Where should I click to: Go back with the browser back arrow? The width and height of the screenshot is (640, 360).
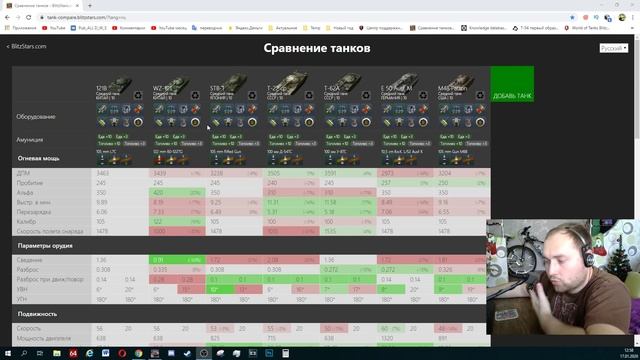click(x=7, y=18)
